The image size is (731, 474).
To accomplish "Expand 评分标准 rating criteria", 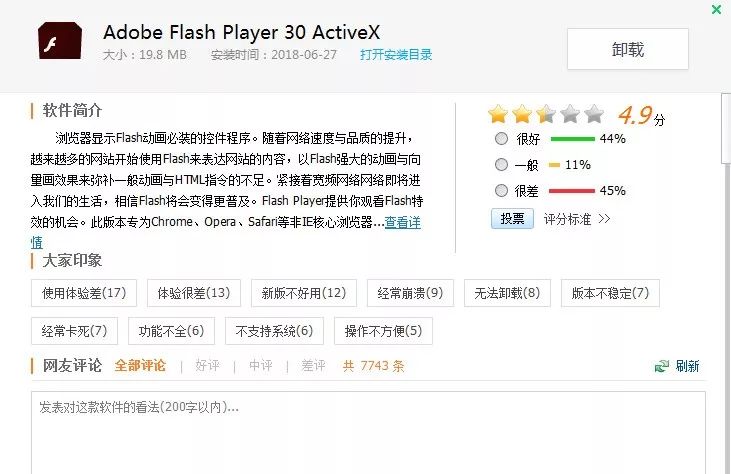I will pyautogui.click(x=577, y=218).
